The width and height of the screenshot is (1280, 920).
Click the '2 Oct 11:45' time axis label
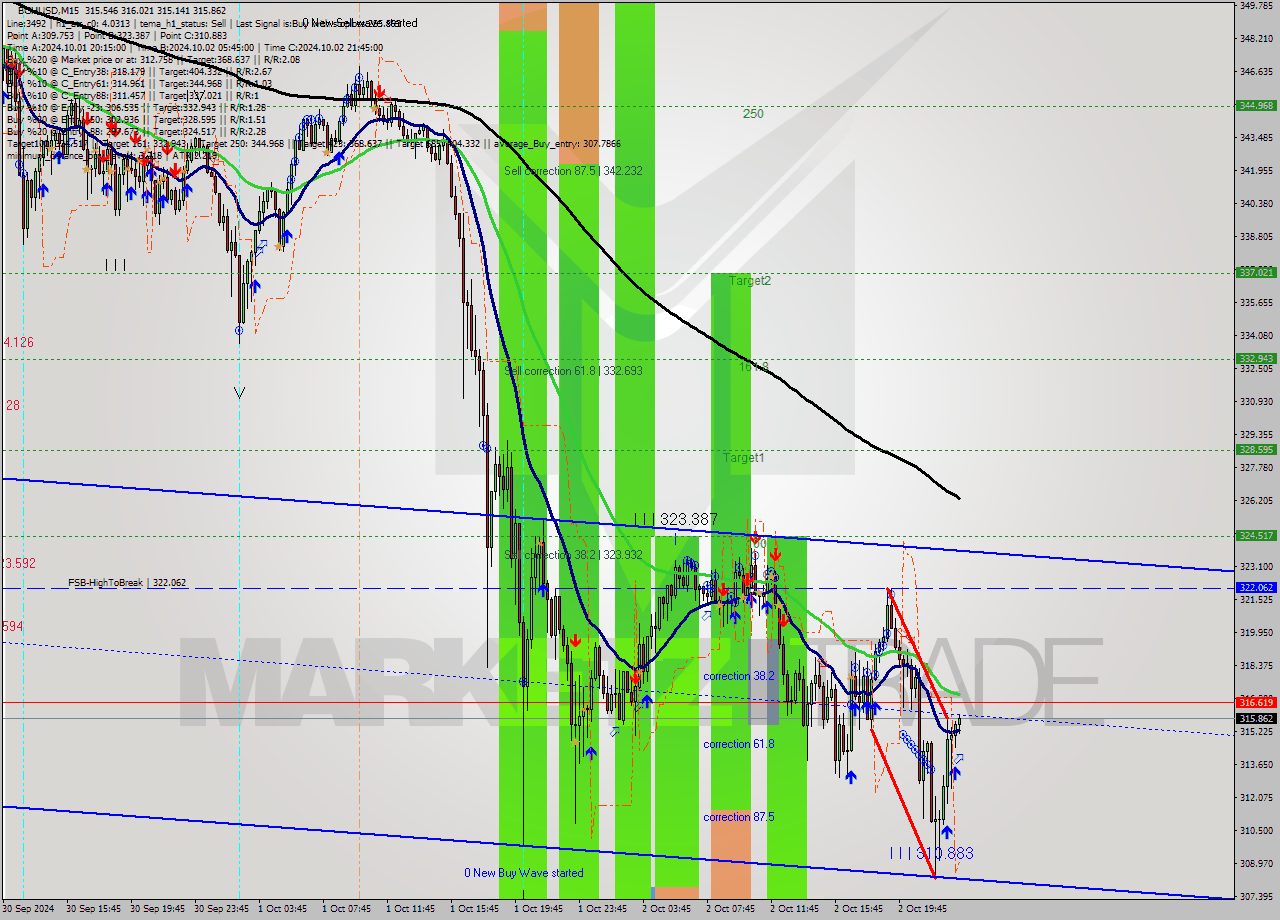794,909
